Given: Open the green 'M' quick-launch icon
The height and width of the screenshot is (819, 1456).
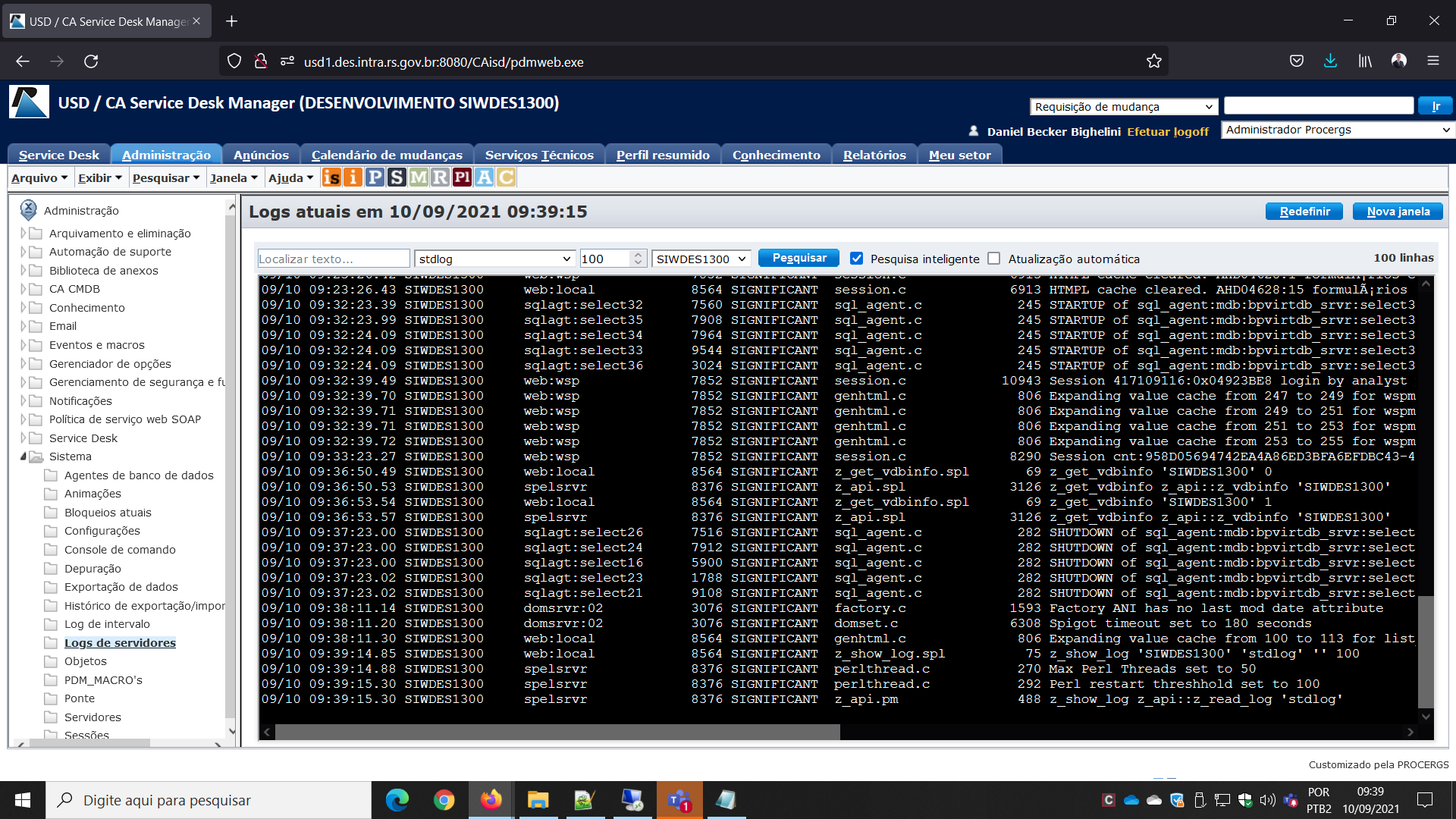Looking at the screenshot, I should pyautogui.click(x=418, y=177).
